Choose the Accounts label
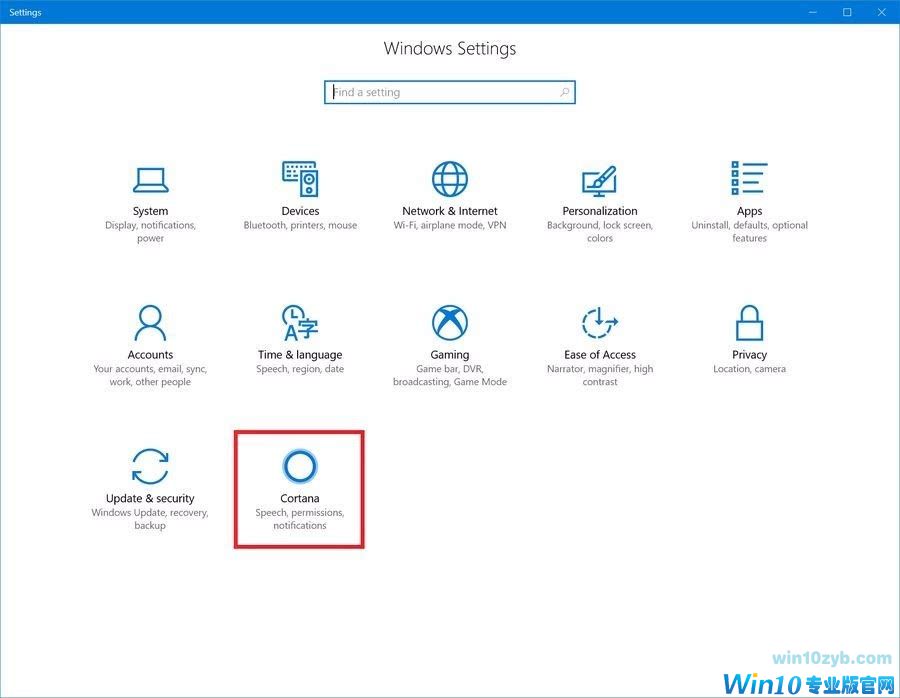The width and height of the screenshot is (900, 698). click(150, 355)
